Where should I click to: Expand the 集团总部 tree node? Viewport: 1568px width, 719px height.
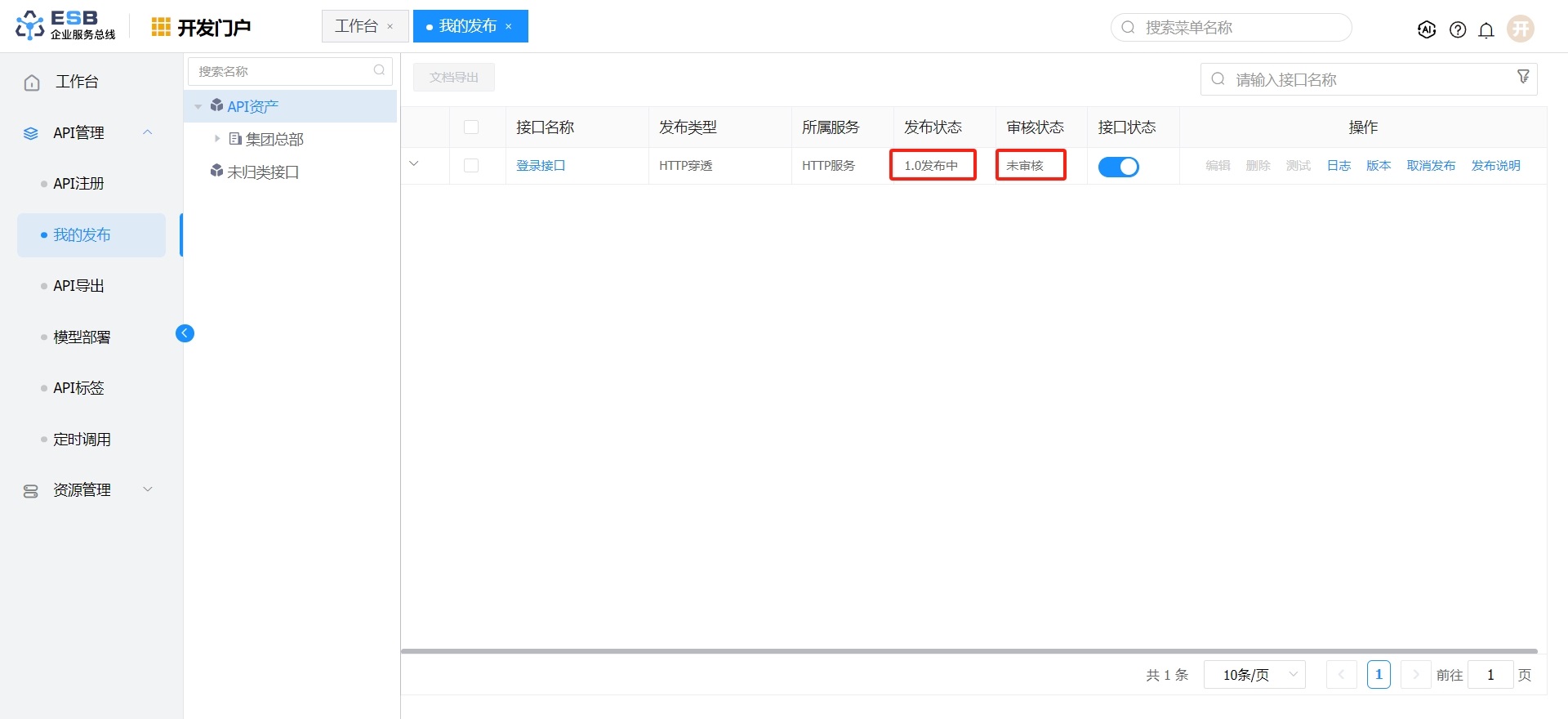(217, 139)
